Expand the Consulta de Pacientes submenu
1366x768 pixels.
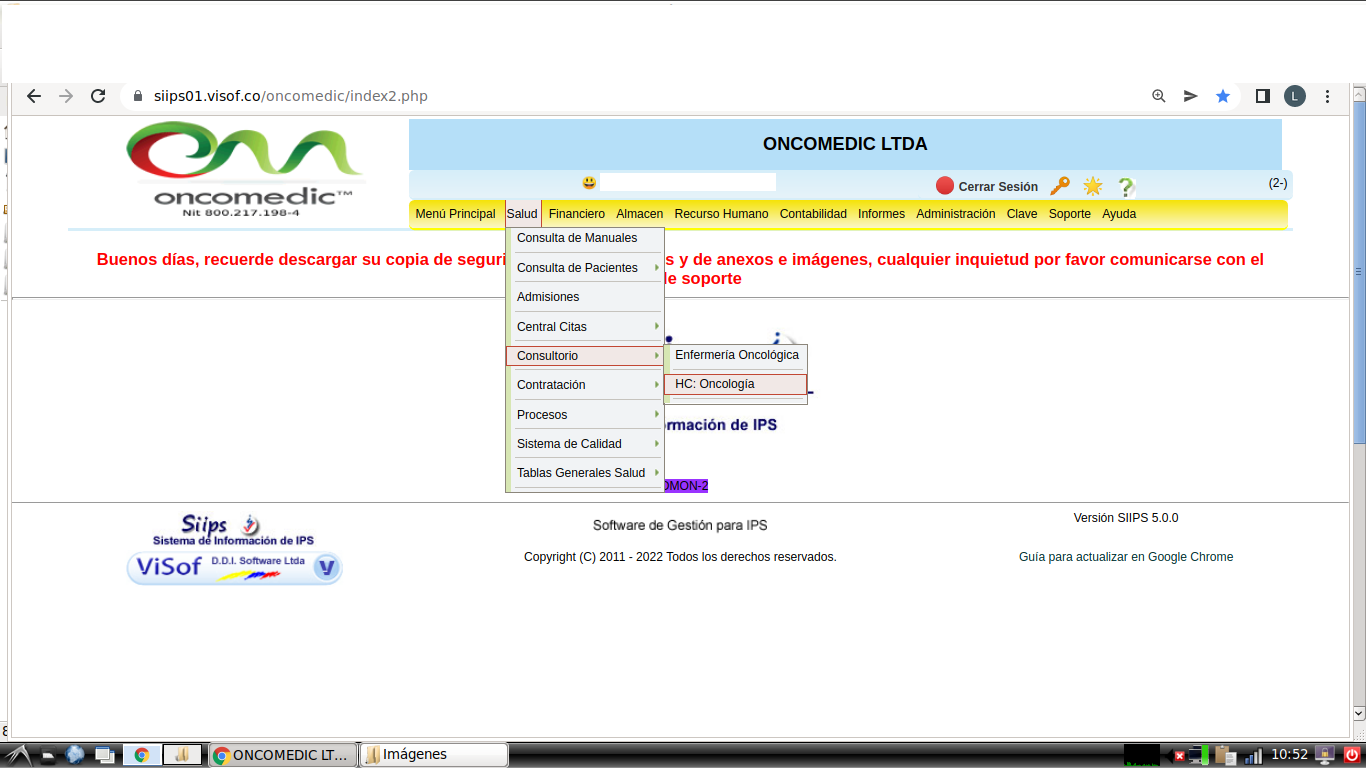[x=585, y=268]
